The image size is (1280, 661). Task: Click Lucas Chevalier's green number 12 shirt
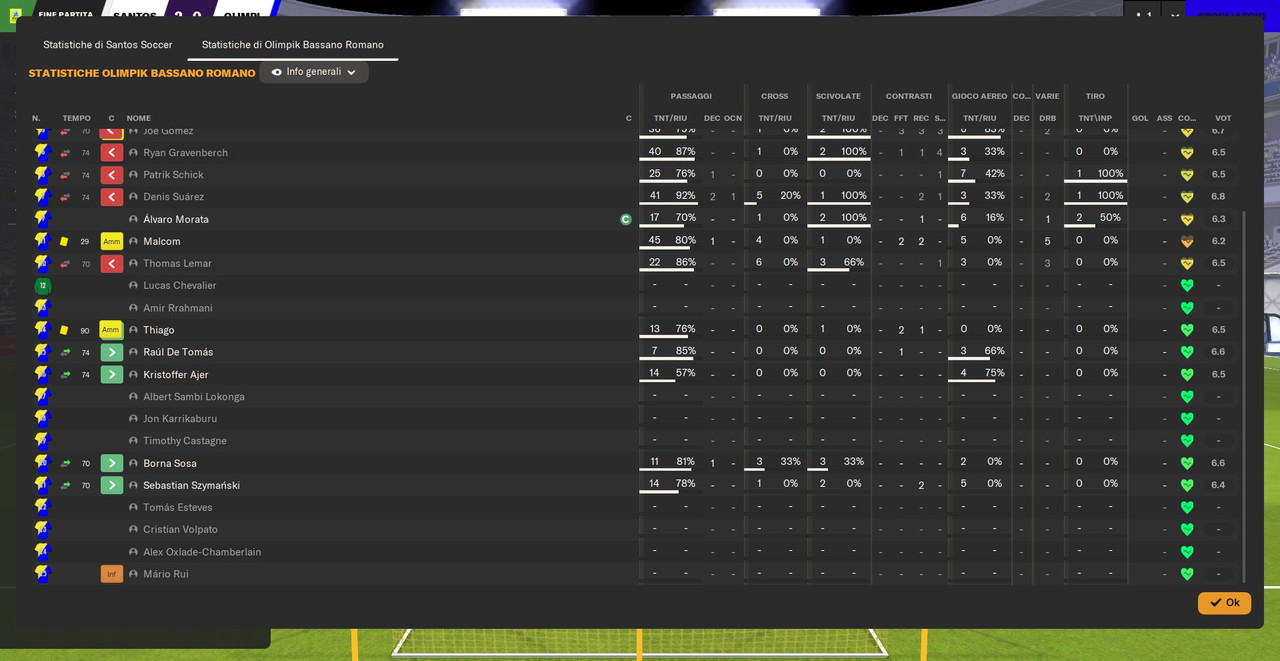42,286
